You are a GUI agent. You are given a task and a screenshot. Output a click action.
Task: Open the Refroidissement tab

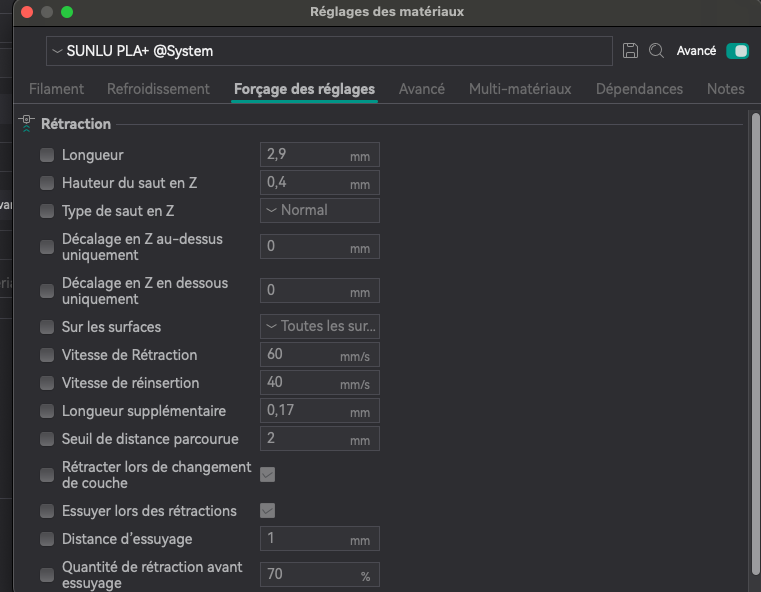click(x=158, y=89)
